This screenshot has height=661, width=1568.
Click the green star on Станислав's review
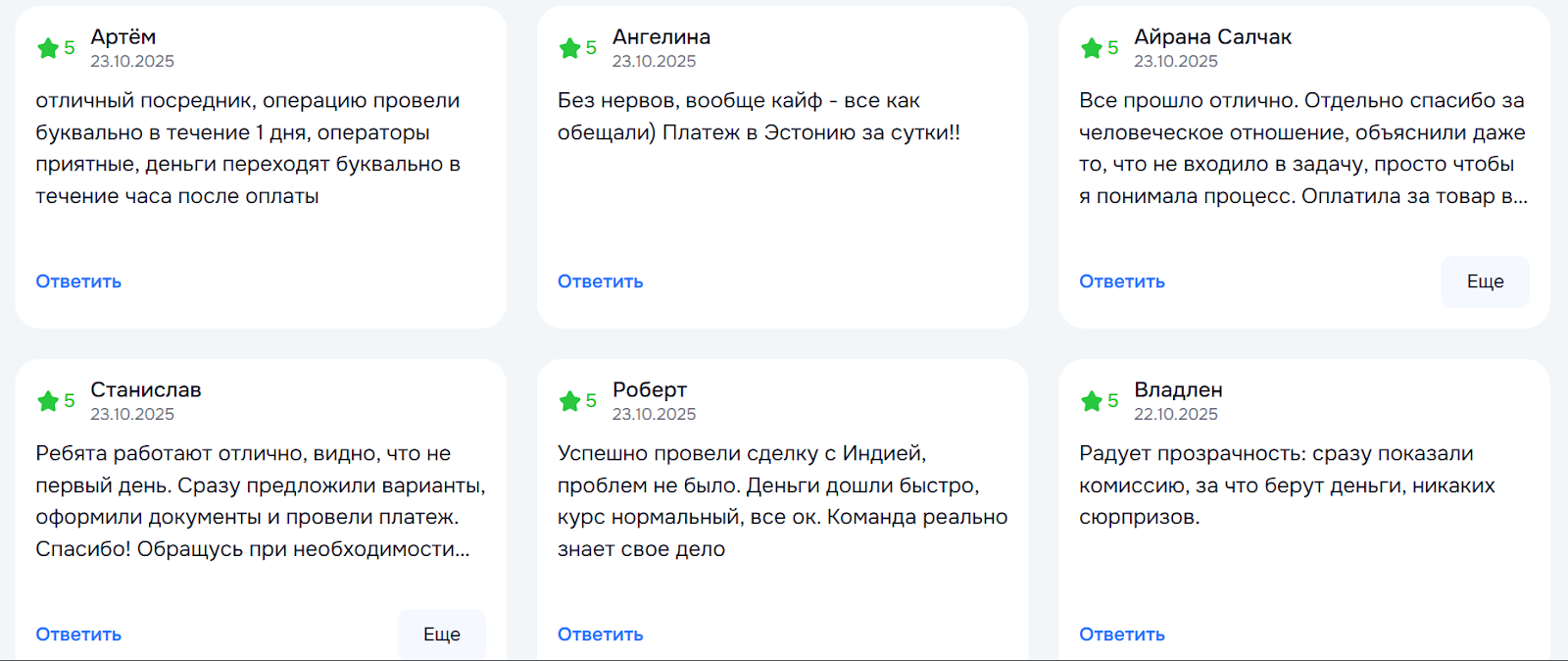click(x=47, y=401)
